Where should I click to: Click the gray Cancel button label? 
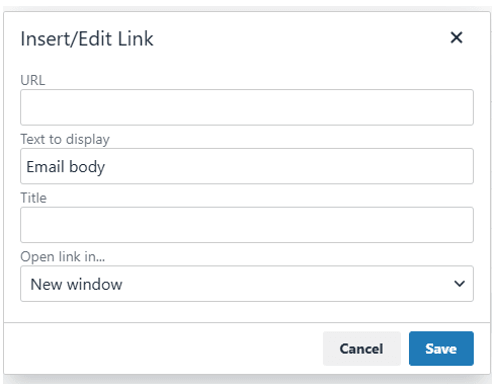click(x=361, y=349)
